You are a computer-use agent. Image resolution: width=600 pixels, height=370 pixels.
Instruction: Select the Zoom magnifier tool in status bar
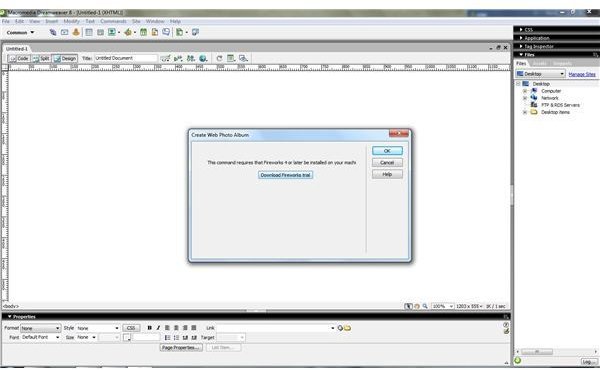425,306
